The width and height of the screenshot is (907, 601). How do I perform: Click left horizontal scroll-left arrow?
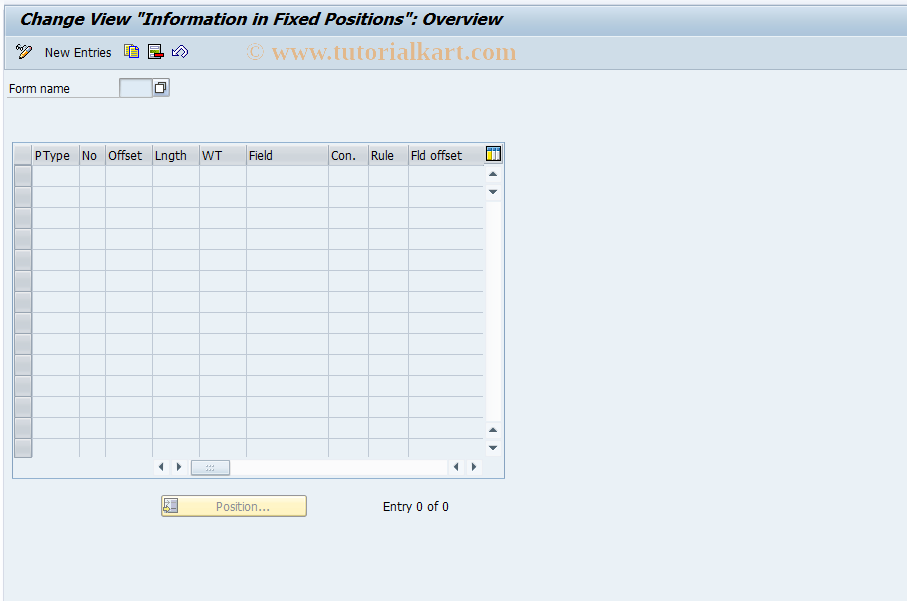click(x=161, y=467)
